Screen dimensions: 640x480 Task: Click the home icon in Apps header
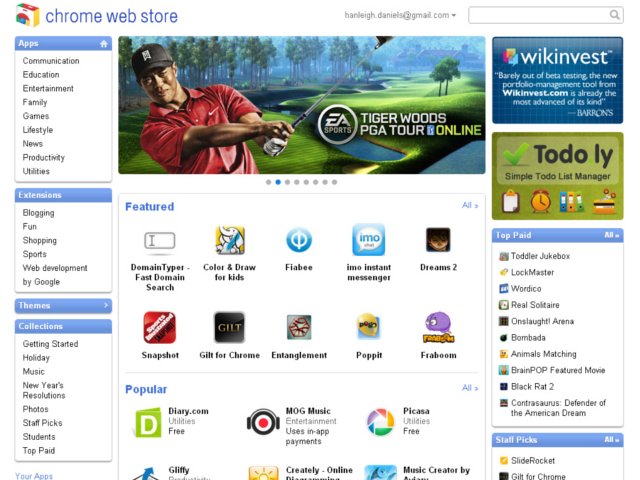point(104,44)
